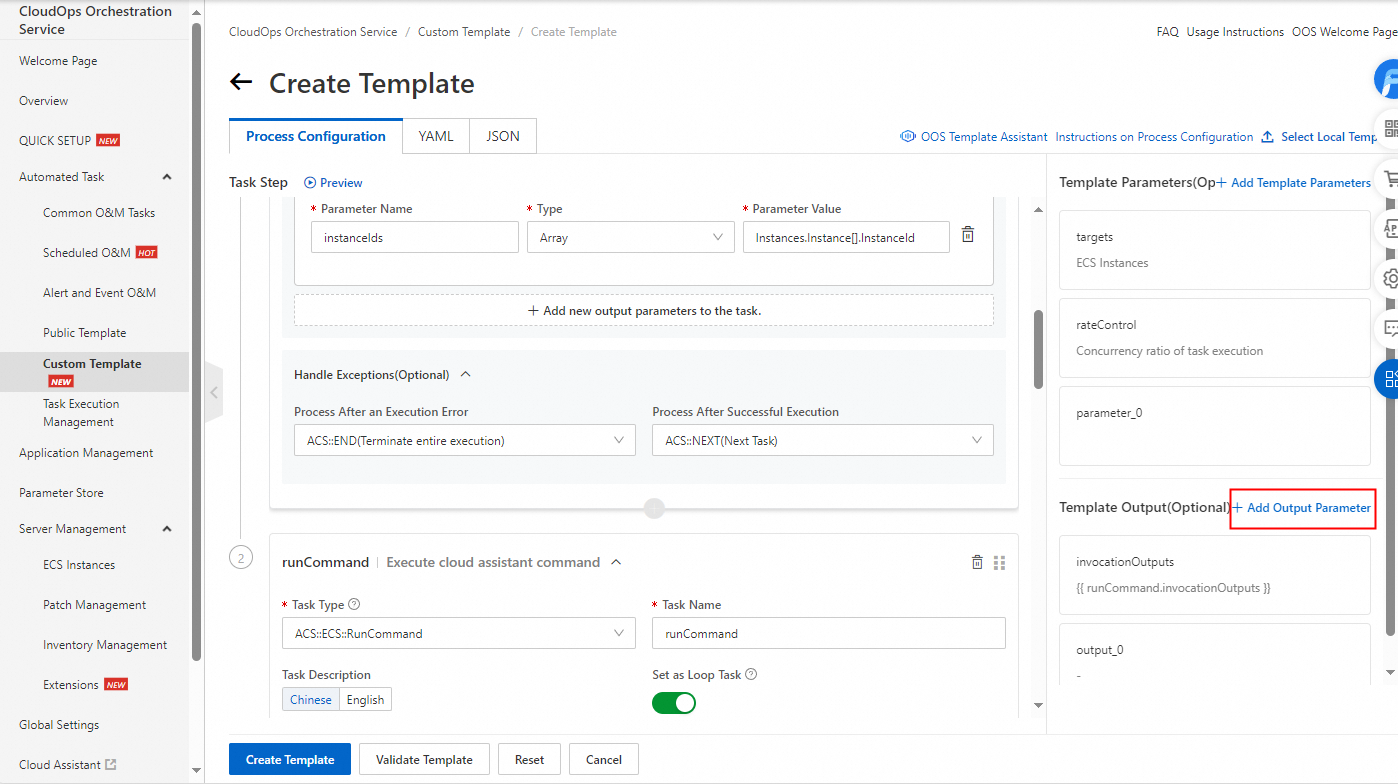The height and width of the screenshot is (784, 1398).
Task: Click the Reset button
Action: tap(530, 760)
